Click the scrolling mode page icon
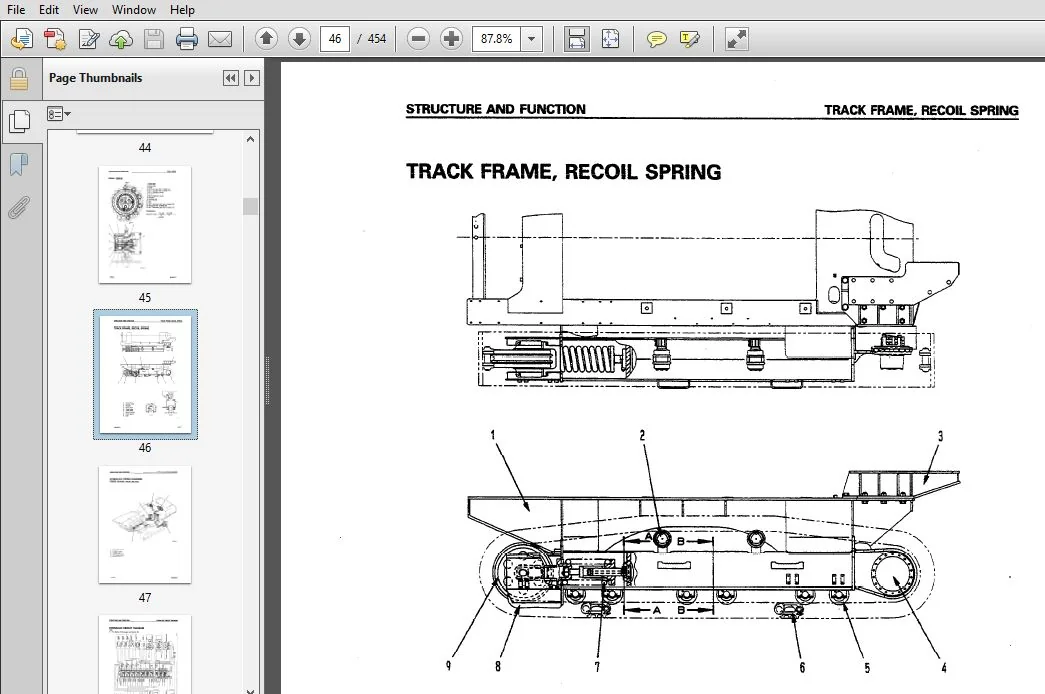The image size is (1045, 694). click(x=576, y=39)
